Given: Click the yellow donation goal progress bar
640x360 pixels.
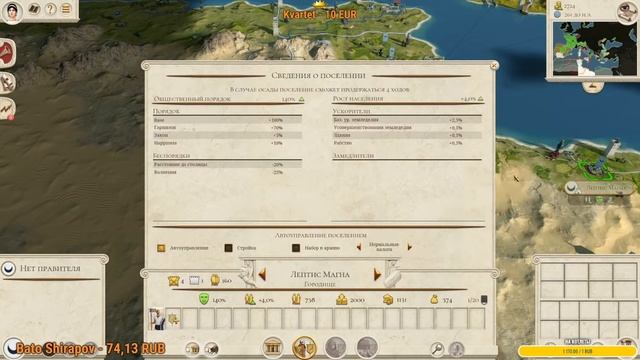Looking at the screenshot, I should (x=577, y=351).
